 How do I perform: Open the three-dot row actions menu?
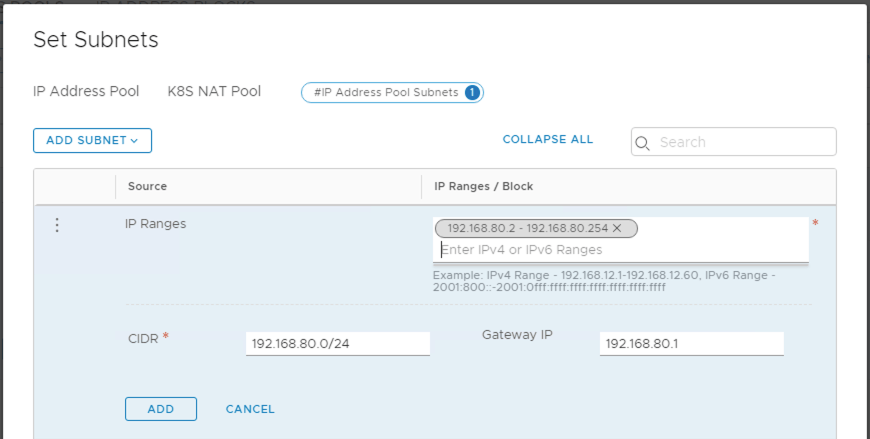(57, 225)
